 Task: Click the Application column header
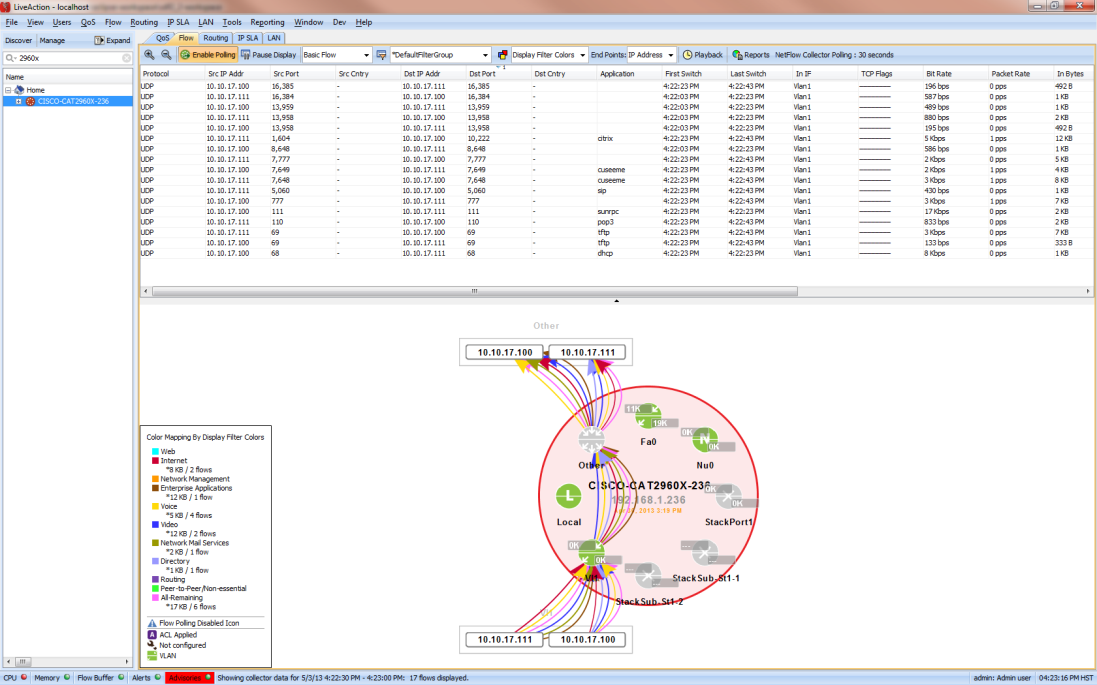coord(630,73)
